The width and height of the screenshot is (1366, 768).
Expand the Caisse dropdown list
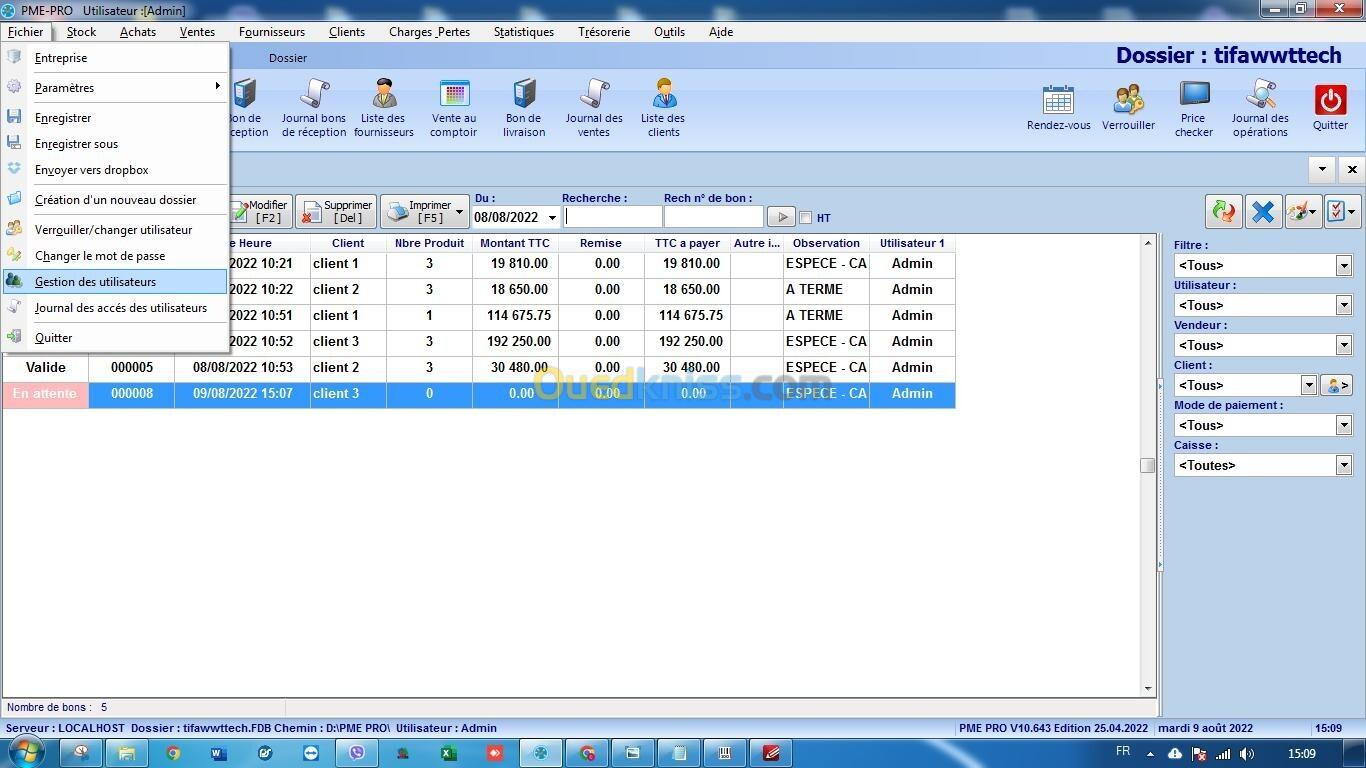pos(1344,466)
